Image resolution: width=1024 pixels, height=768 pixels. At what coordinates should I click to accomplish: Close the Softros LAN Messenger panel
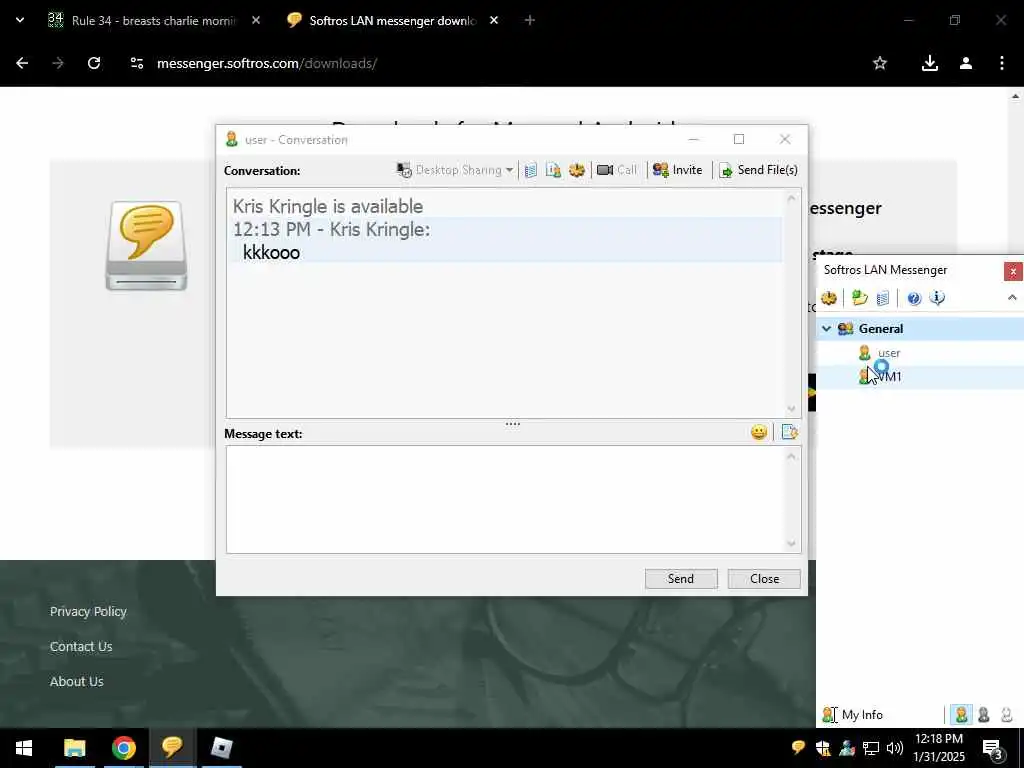pyautogui.click(x=1013, y=271)
